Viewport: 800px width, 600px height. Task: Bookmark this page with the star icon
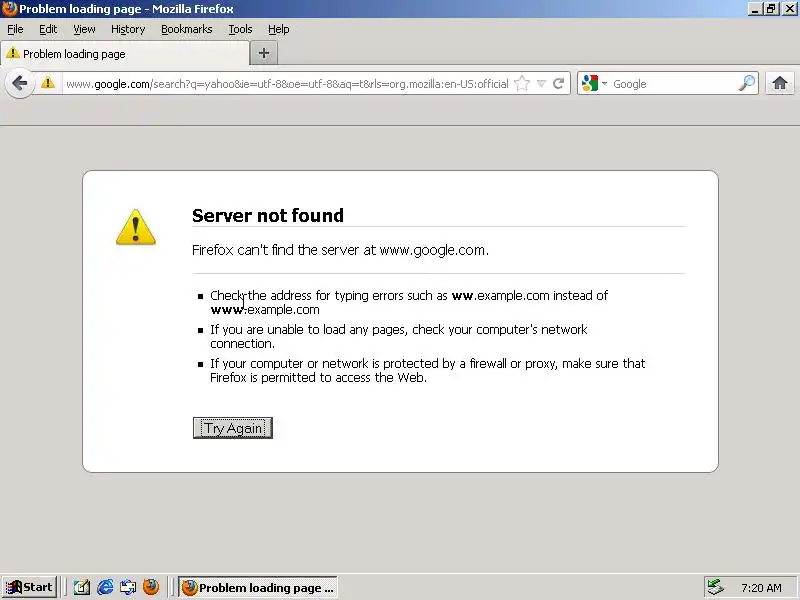click(522, 83)
